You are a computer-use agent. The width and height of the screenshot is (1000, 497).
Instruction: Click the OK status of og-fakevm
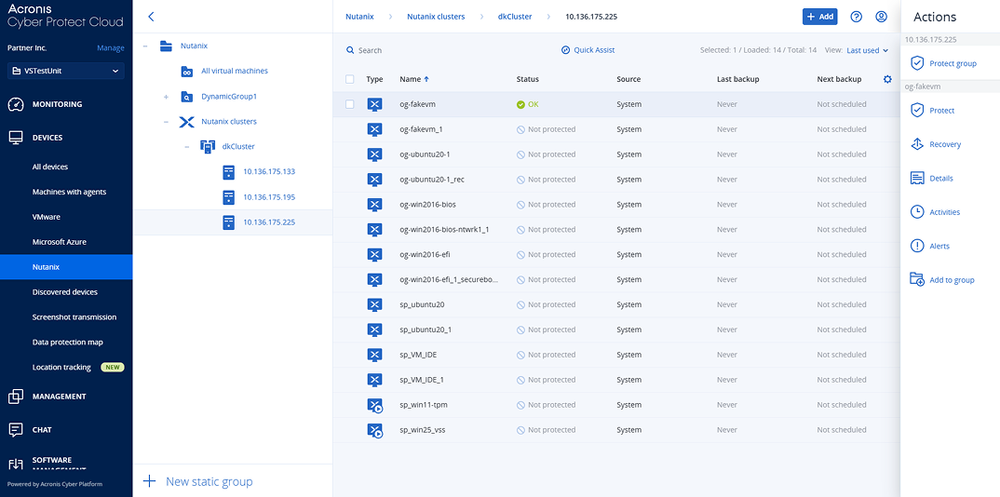point(528,104)
